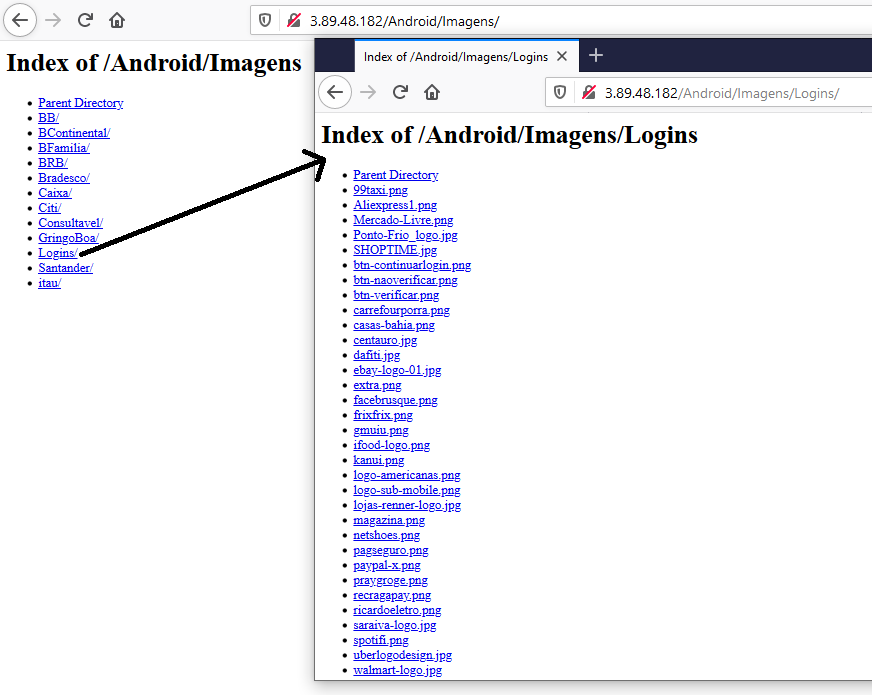Open Parent Directory in the Logins listing

pos(395,175)
